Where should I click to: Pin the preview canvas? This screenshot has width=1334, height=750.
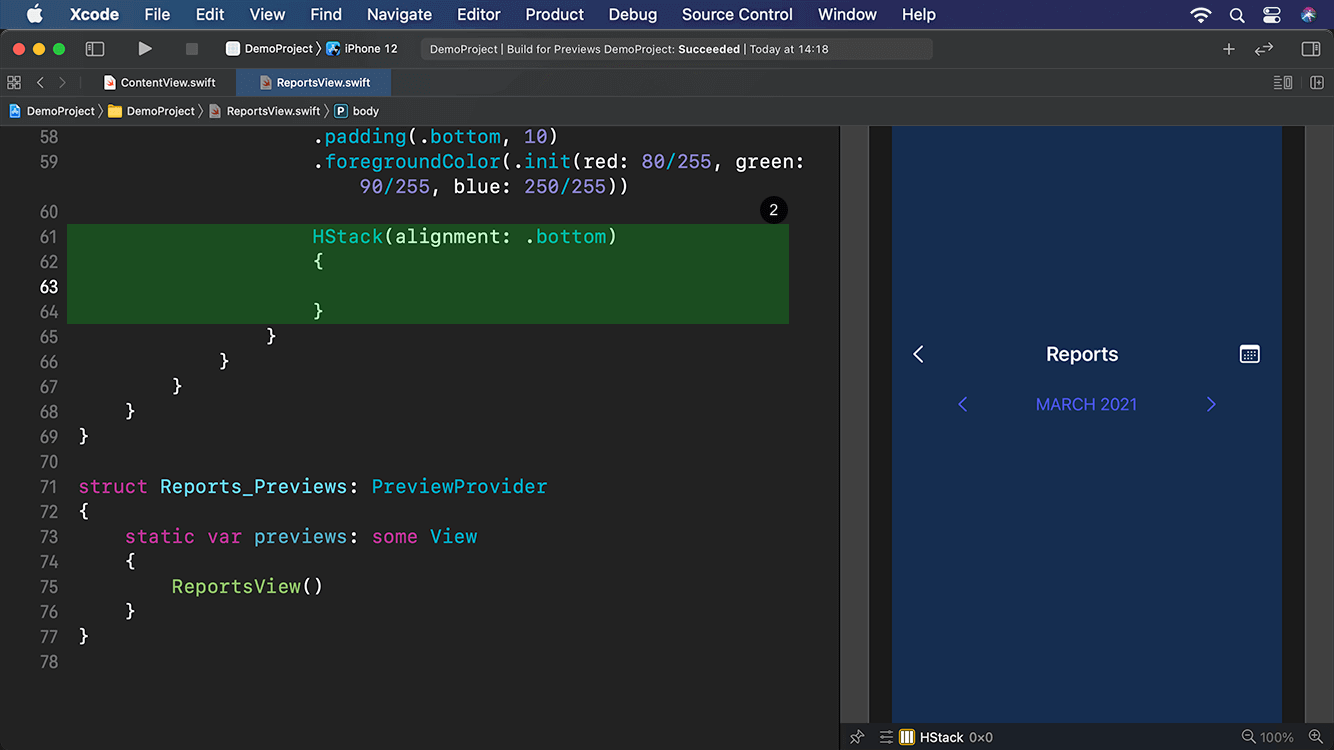tap(857, 737)
